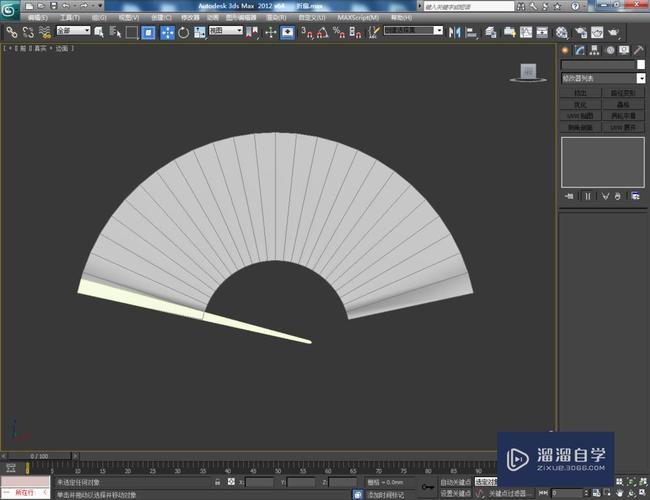Click the Render Production teapot icon
650x500 pixels.
click(614, 32)
